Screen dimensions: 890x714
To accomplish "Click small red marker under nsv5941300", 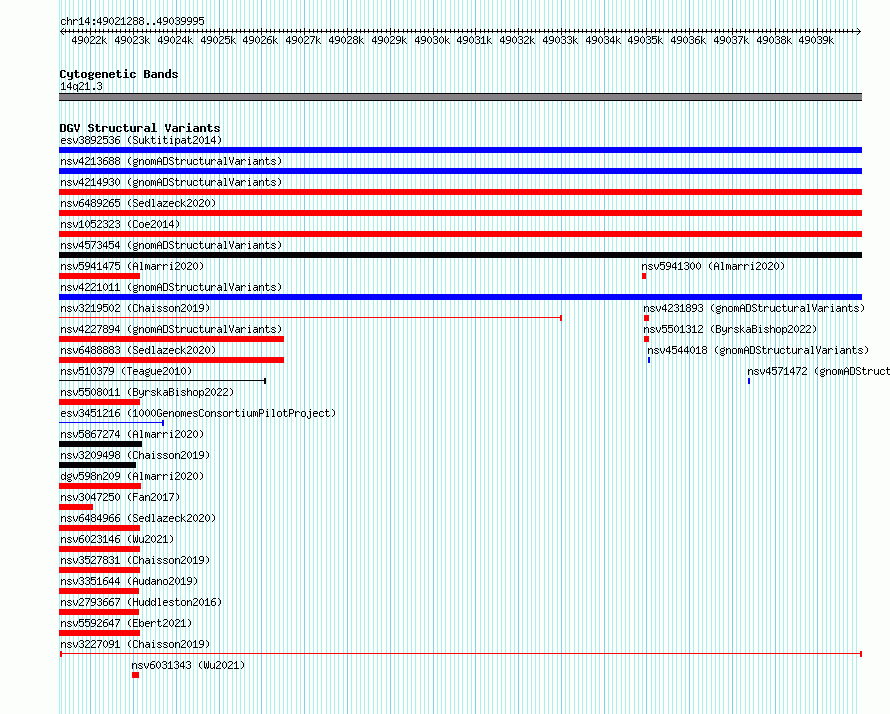I will coord(644,276).
